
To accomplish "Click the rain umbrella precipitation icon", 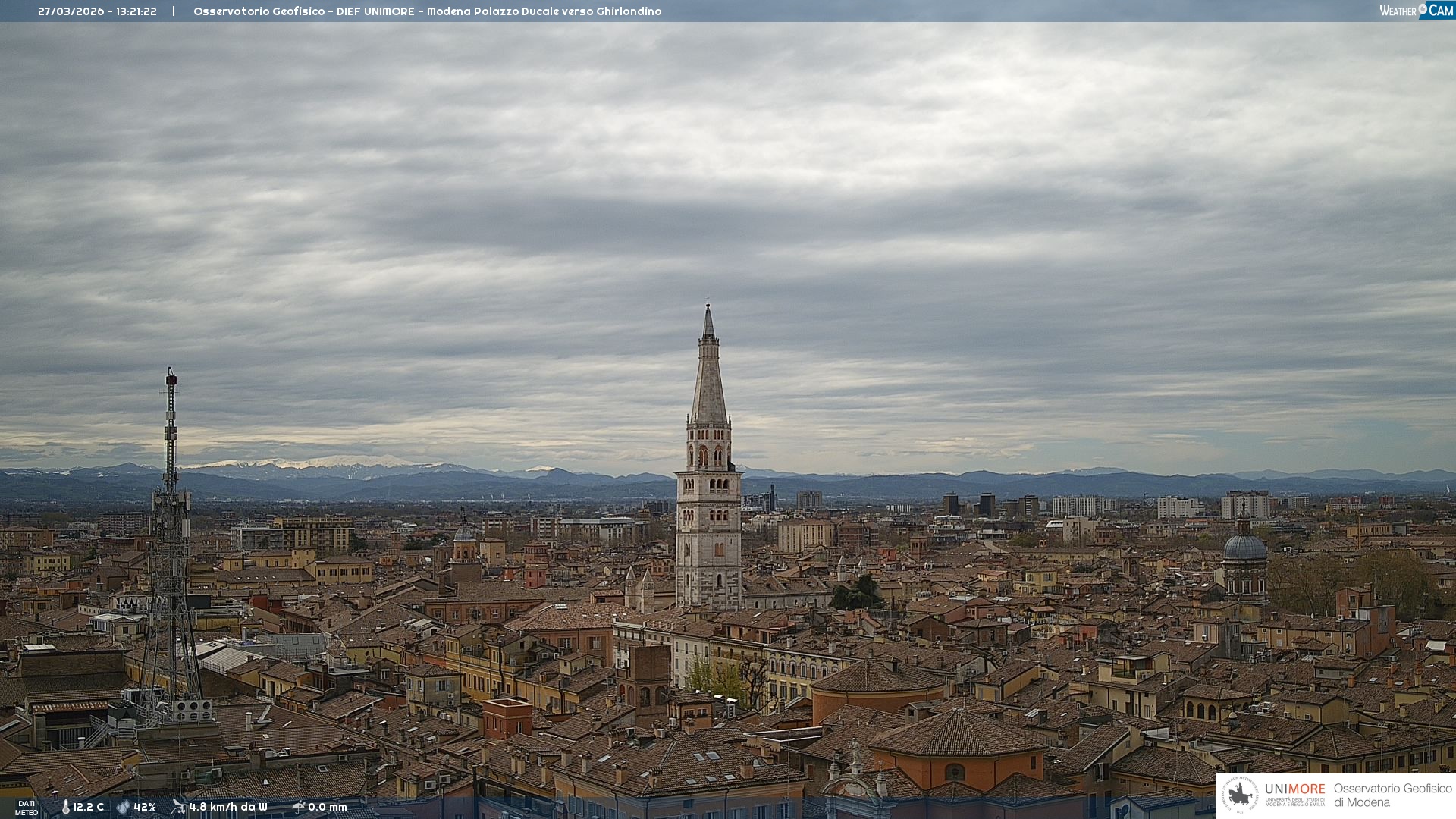I will [x=298, y=807].
